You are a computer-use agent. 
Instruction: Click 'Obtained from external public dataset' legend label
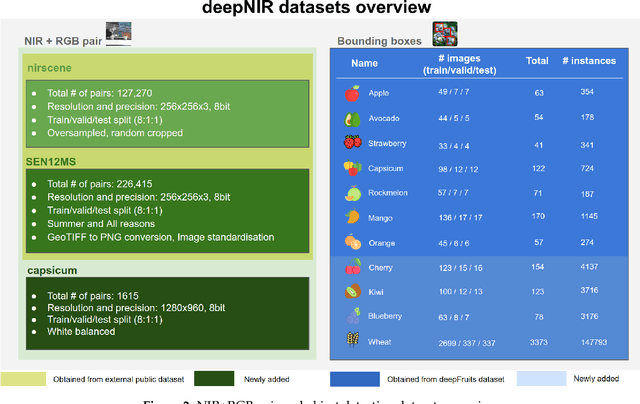(118, 379)
